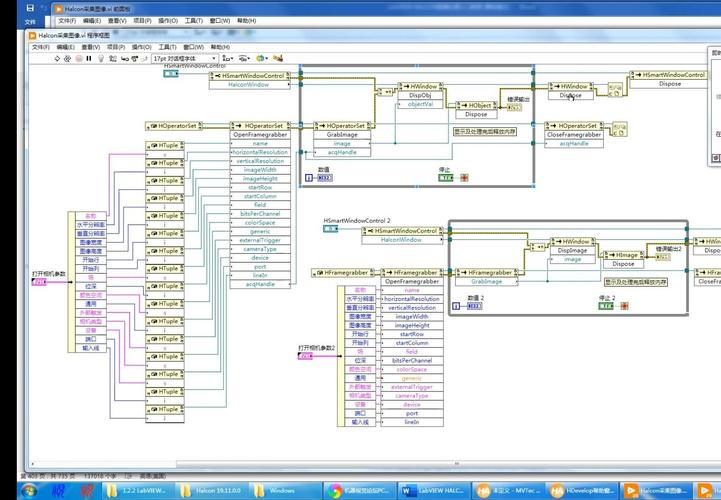
Task: Click the 数值 I32 indicator in upper loop
Action: (325, 178)
